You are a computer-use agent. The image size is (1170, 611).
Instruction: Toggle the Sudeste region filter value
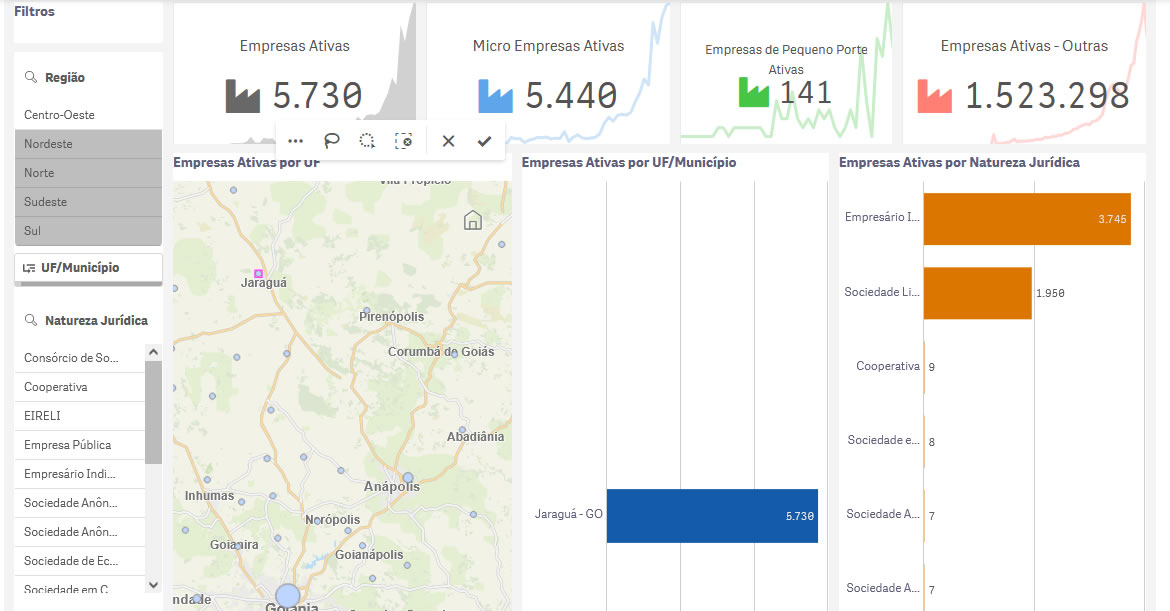click(x=88, y=202)
